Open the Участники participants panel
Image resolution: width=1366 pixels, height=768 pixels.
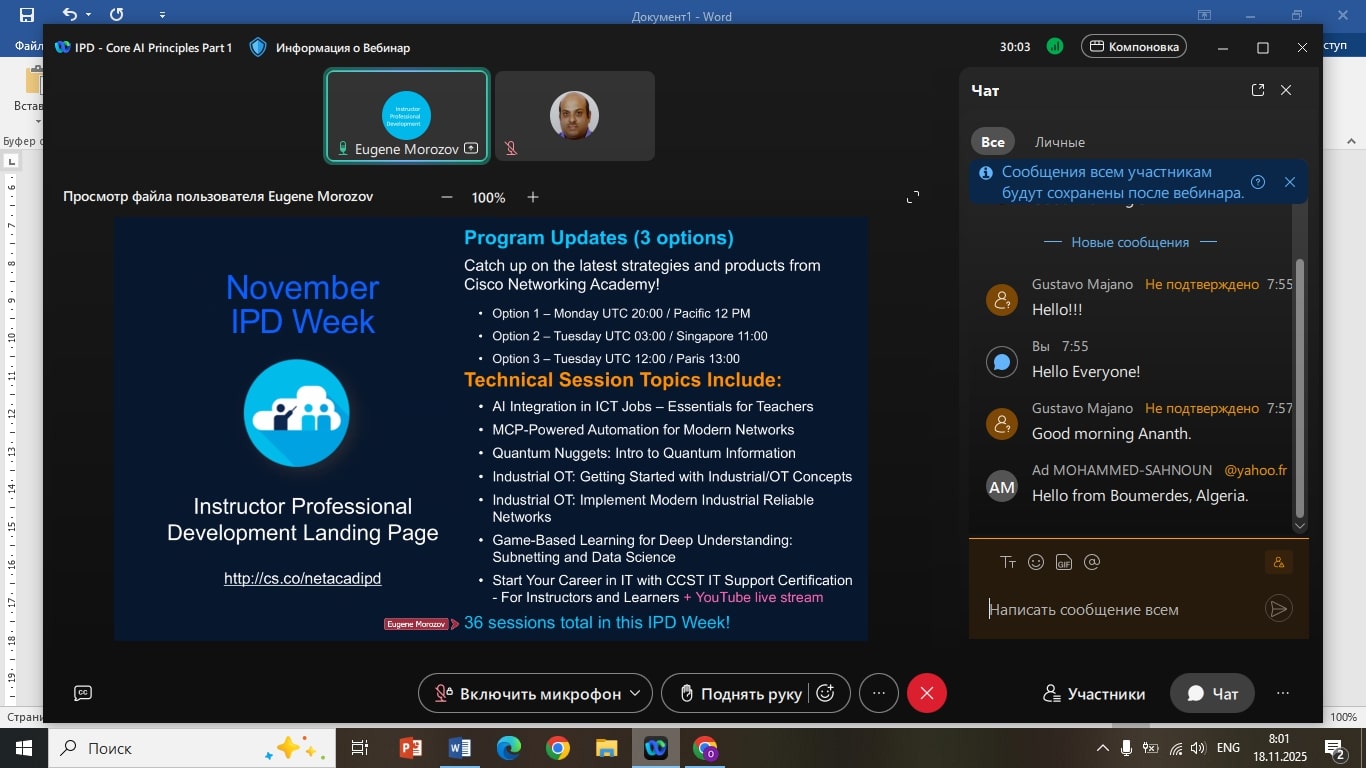pos(1093,693)
